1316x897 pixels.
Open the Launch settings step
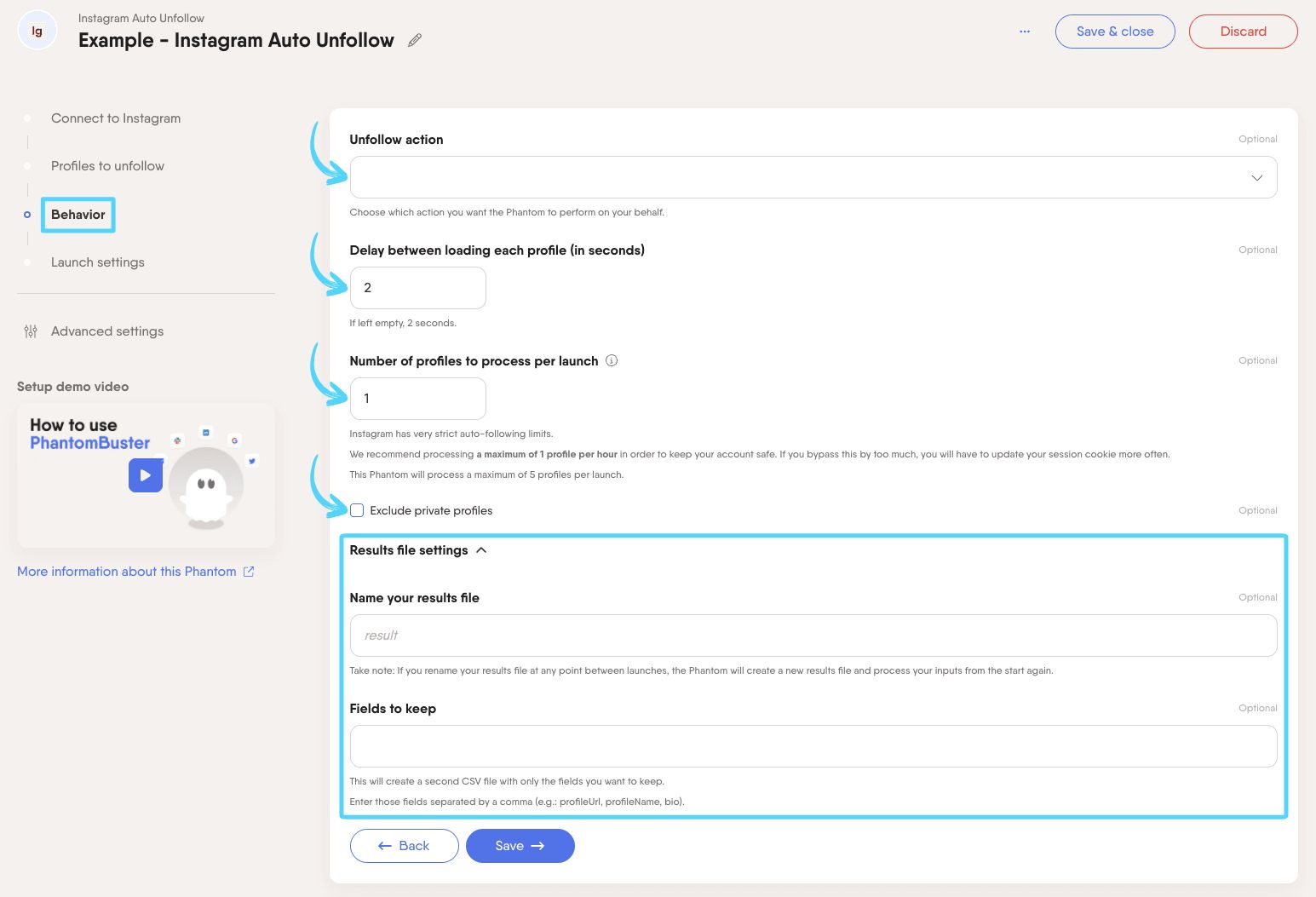pos(28,262)
